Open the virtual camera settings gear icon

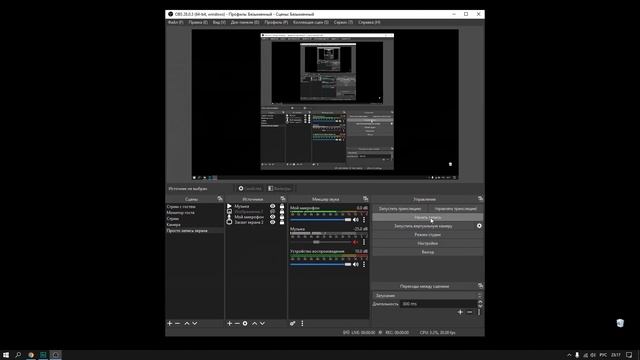(x=479, y=226)
